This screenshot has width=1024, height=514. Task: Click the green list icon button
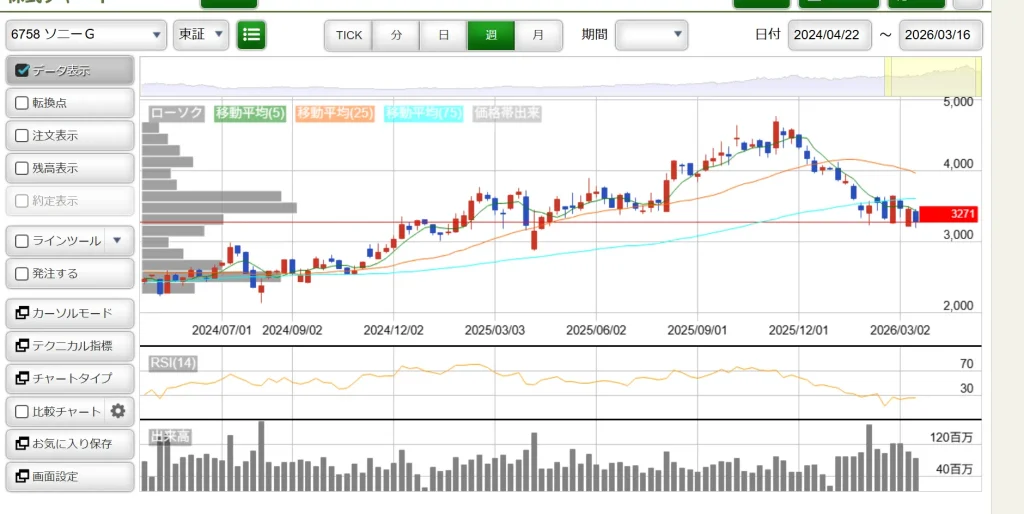point(251,35)
